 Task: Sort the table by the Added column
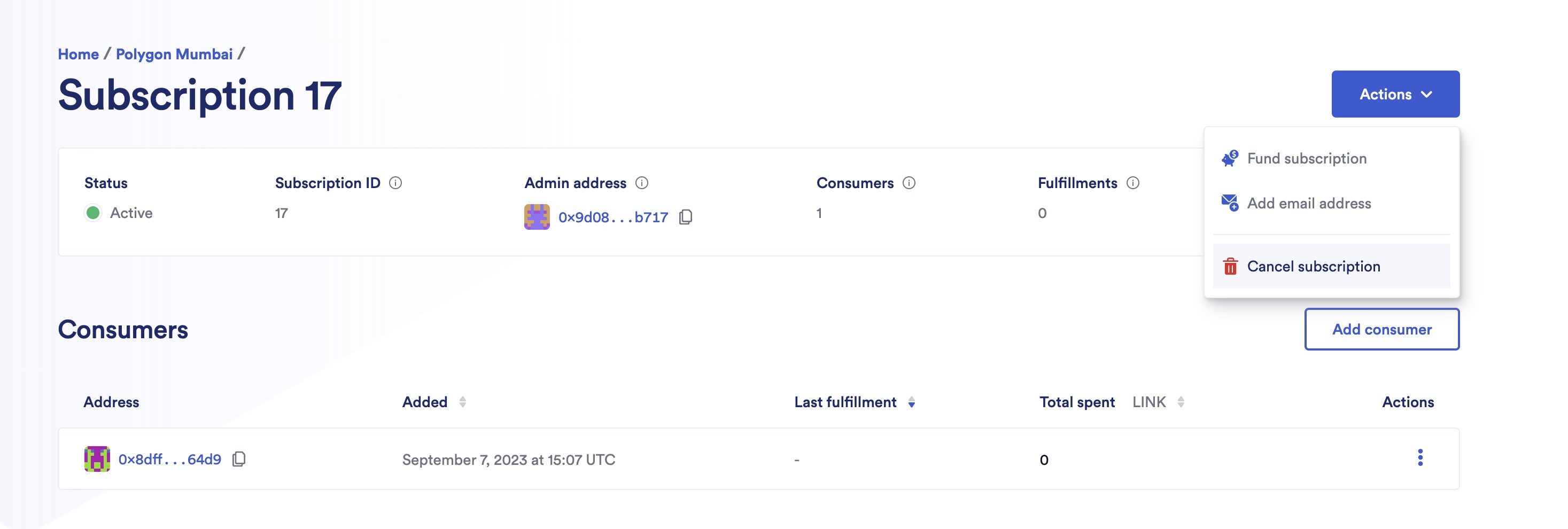463,402
